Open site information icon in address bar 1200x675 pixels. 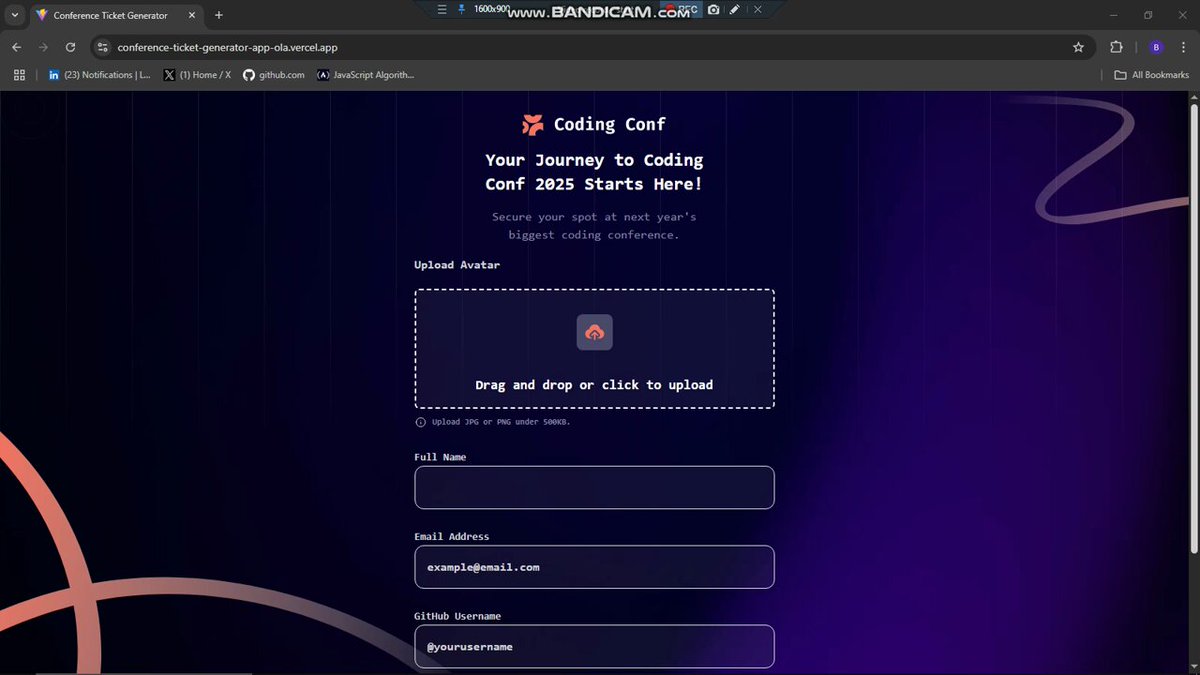click(102, 47)
